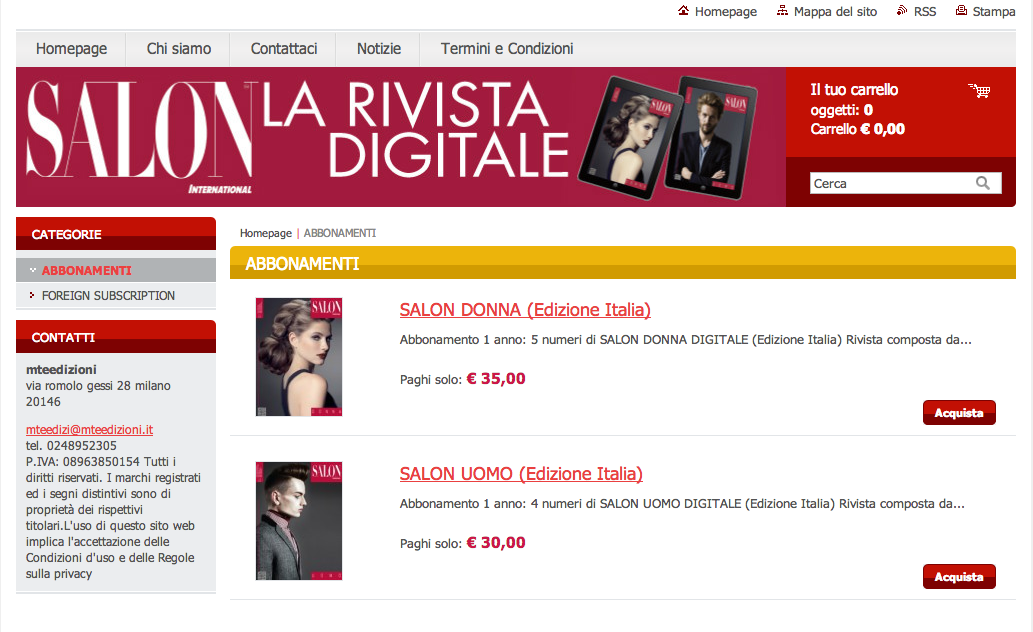Click the SALON UOMO cover thumbnail
This screenshot has width=1033, height=632.
click(299, 521)
